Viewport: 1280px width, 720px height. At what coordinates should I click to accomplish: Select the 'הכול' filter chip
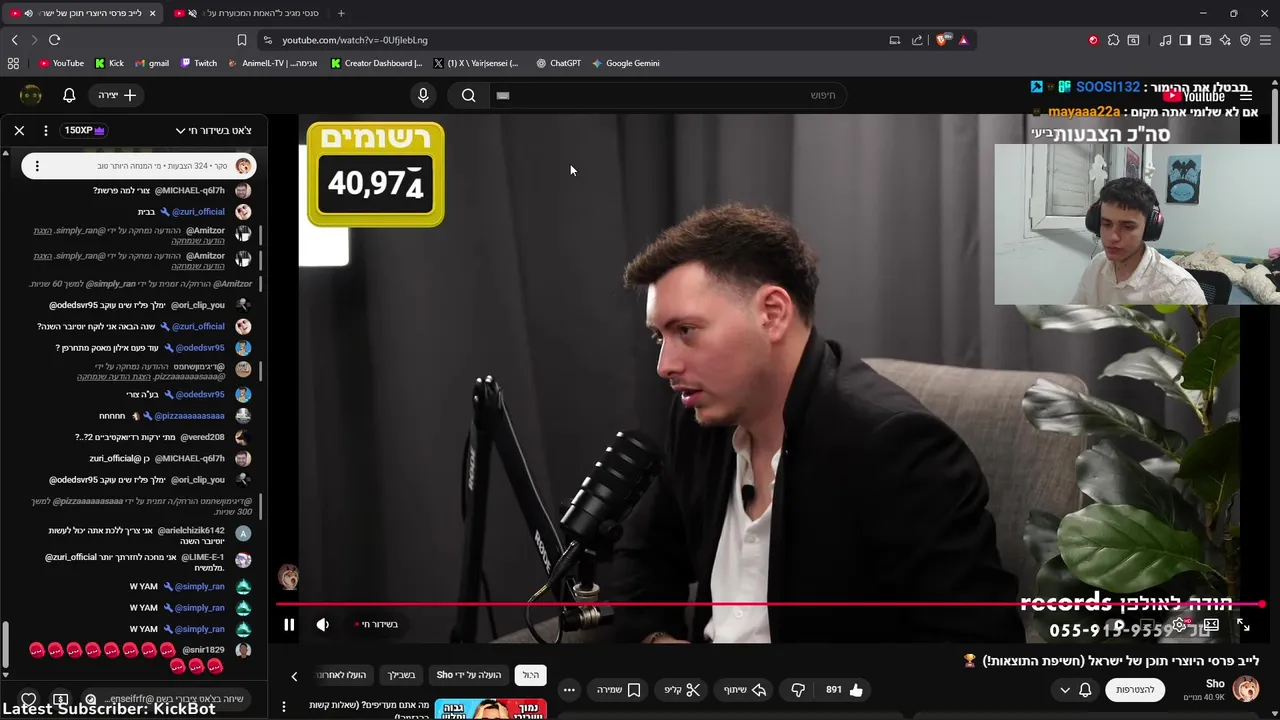click(531, 675)
